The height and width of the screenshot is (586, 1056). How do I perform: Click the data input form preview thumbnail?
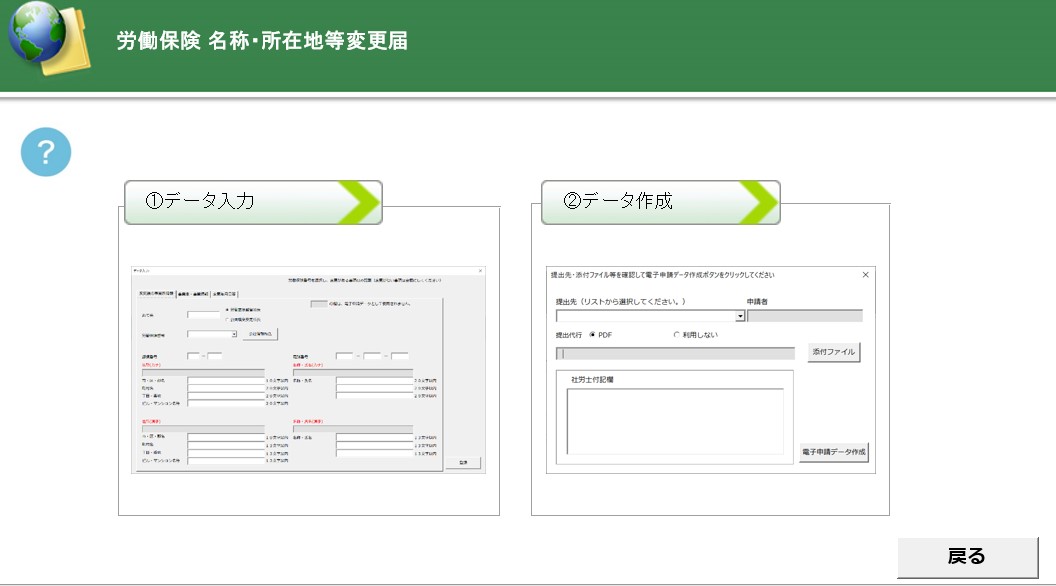click(x=308, y=370)
